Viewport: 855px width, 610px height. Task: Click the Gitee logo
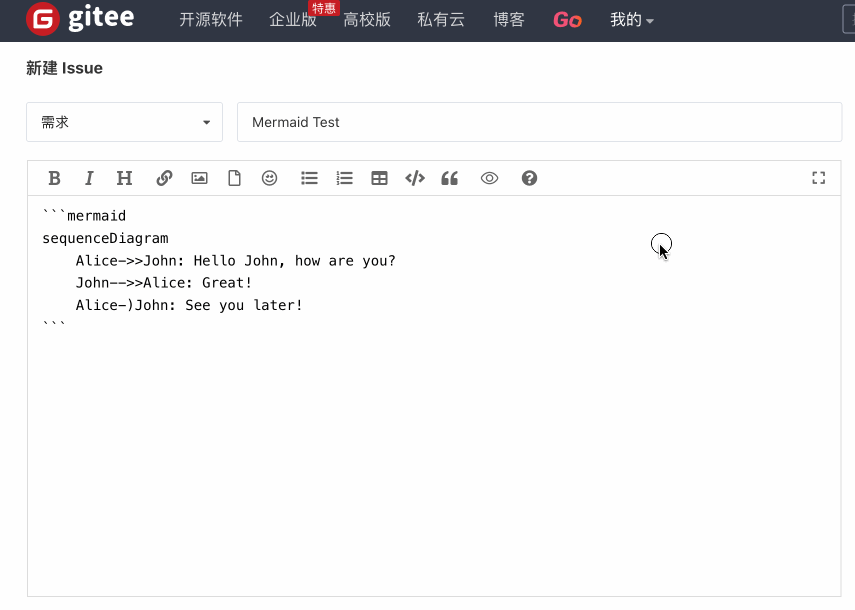click(80, 19)
